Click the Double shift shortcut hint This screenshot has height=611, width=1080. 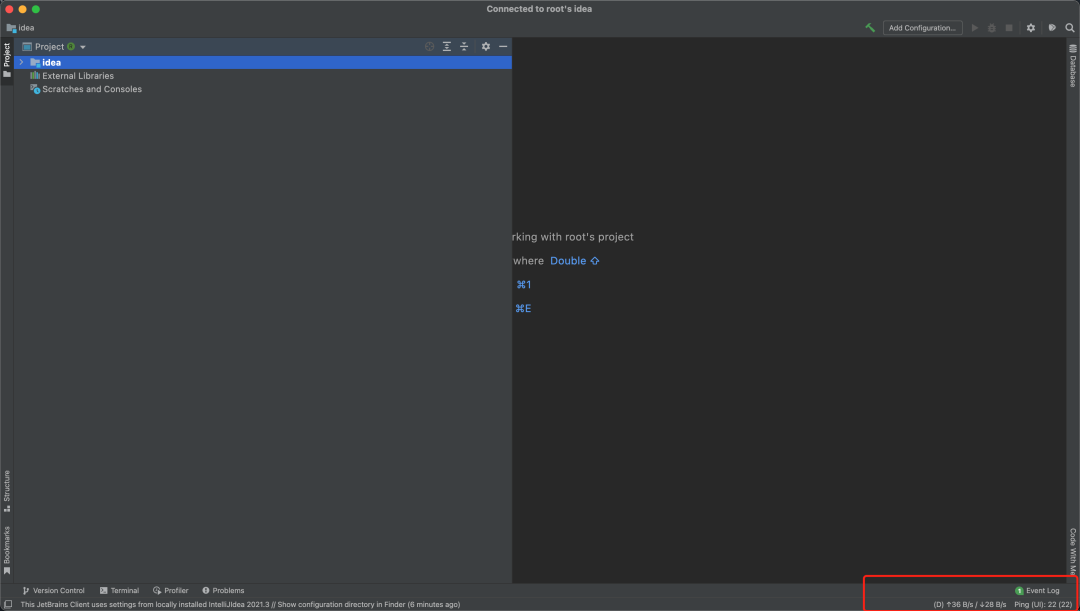(x=574, y=260)
